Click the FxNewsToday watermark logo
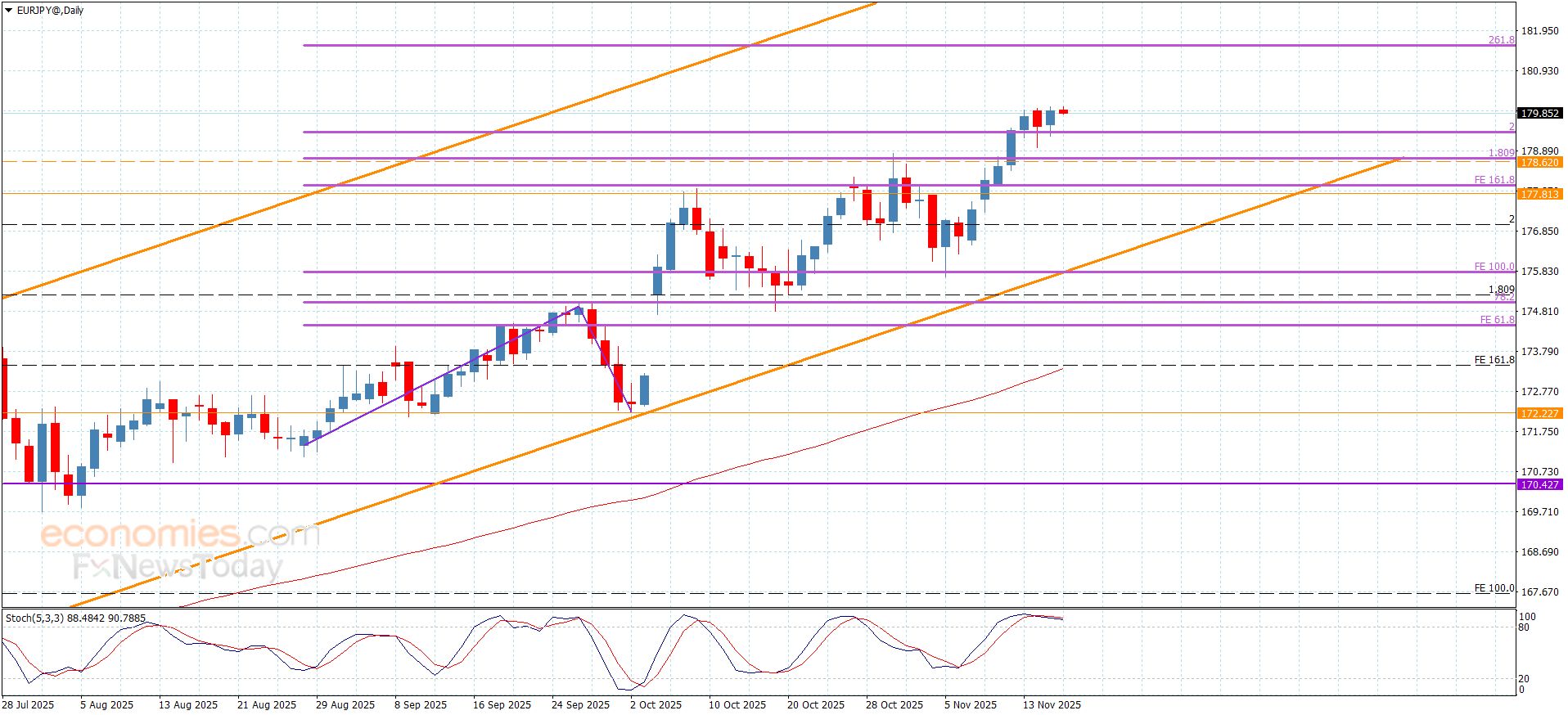 coord(177,567)
